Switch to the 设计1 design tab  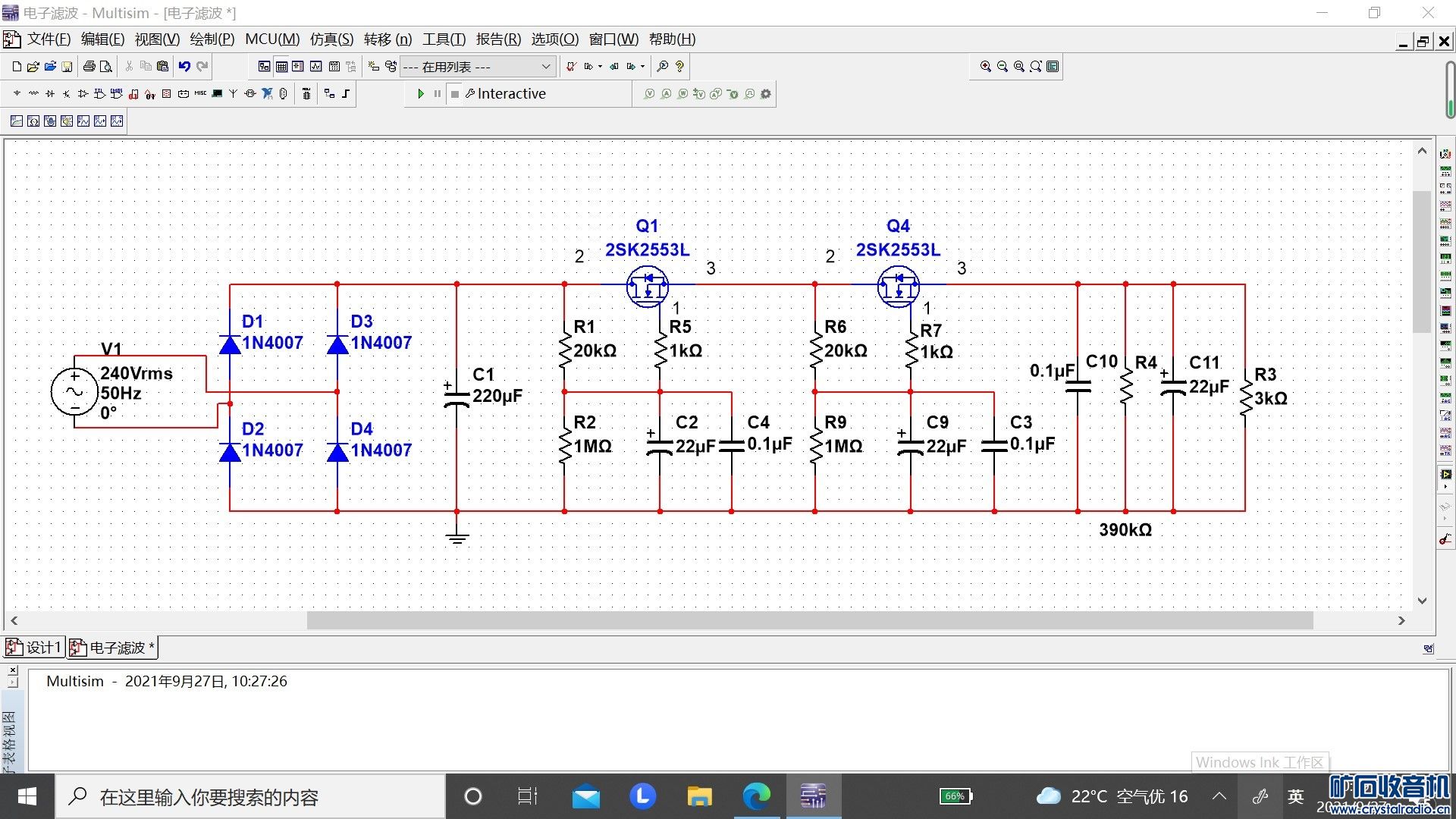[x=34, y=648]
